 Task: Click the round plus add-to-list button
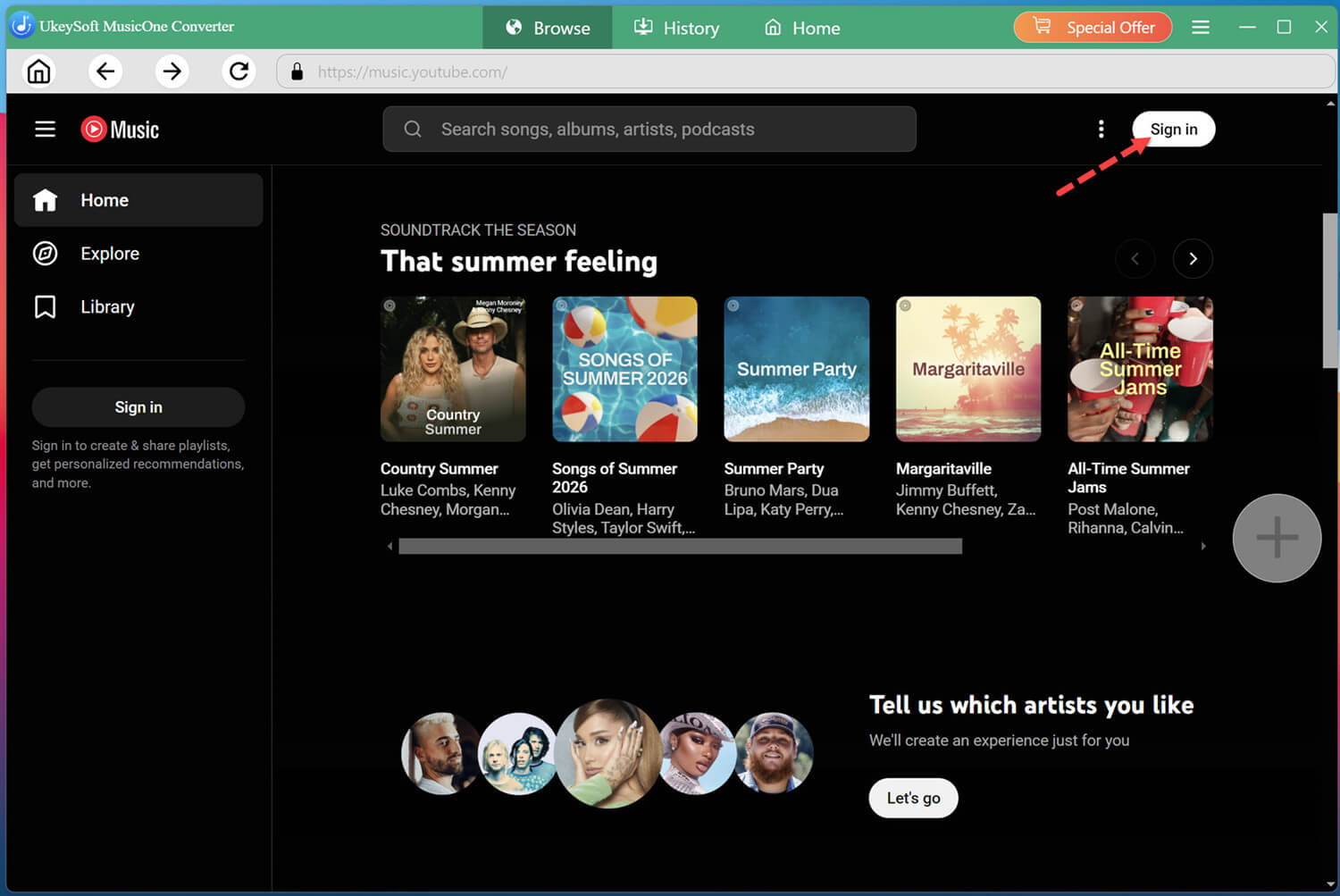coord(1277,538)
